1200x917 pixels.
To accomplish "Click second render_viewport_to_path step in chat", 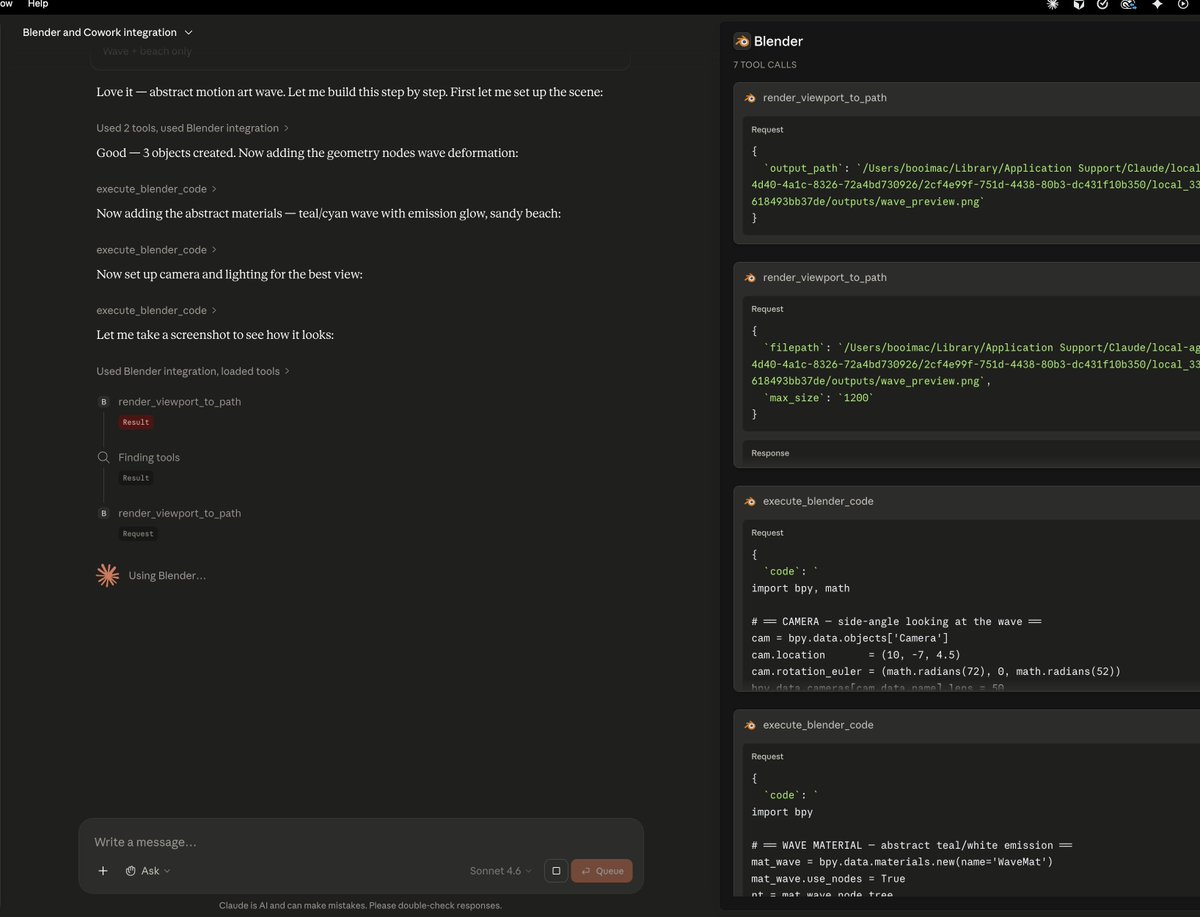I will click(179, 514).
